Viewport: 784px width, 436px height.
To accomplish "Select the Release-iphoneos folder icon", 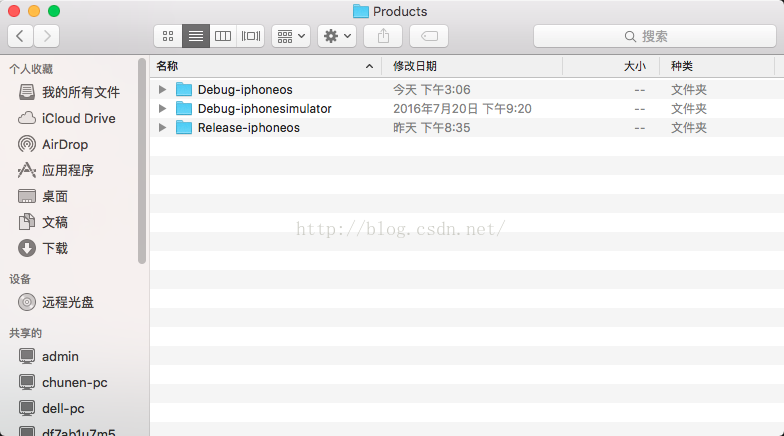I will [184, 128].
